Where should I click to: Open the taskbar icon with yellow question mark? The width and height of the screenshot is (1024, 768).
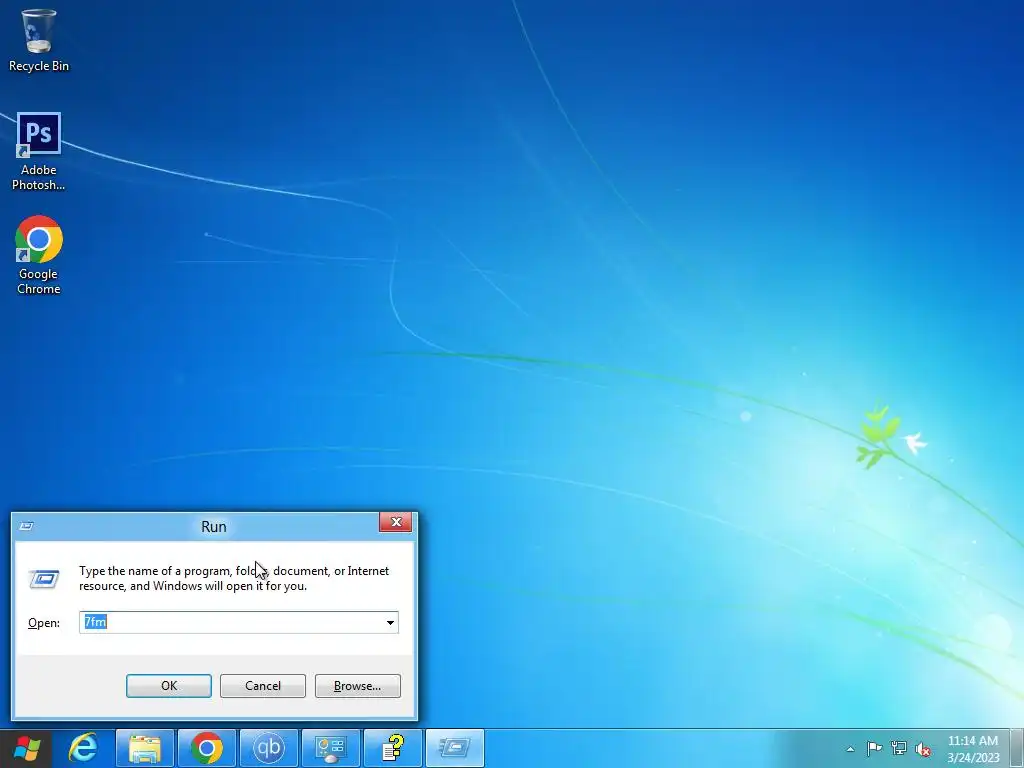[x=392, y=748]
